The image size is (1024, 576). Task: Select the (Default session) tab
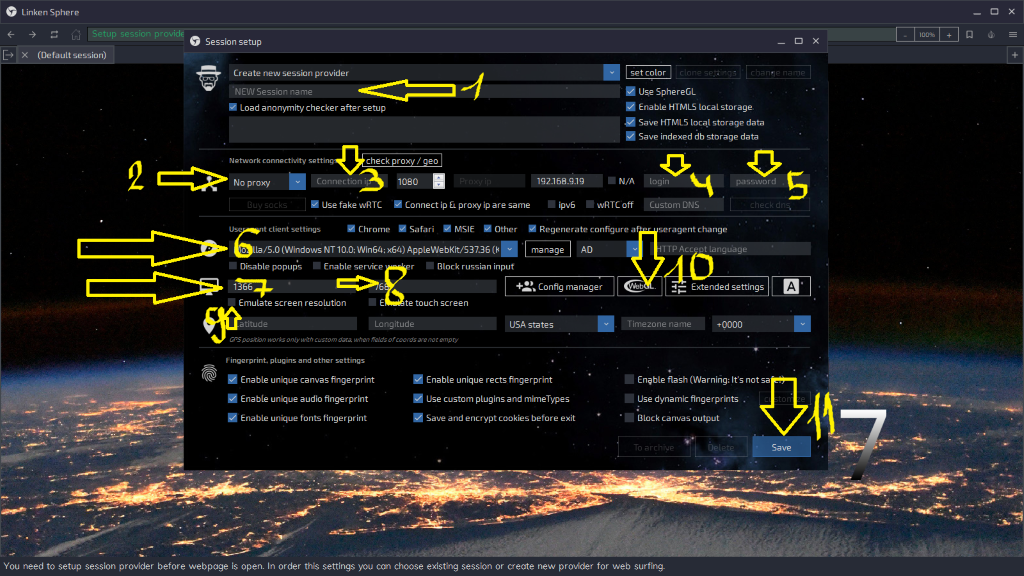tap(71, 55)
